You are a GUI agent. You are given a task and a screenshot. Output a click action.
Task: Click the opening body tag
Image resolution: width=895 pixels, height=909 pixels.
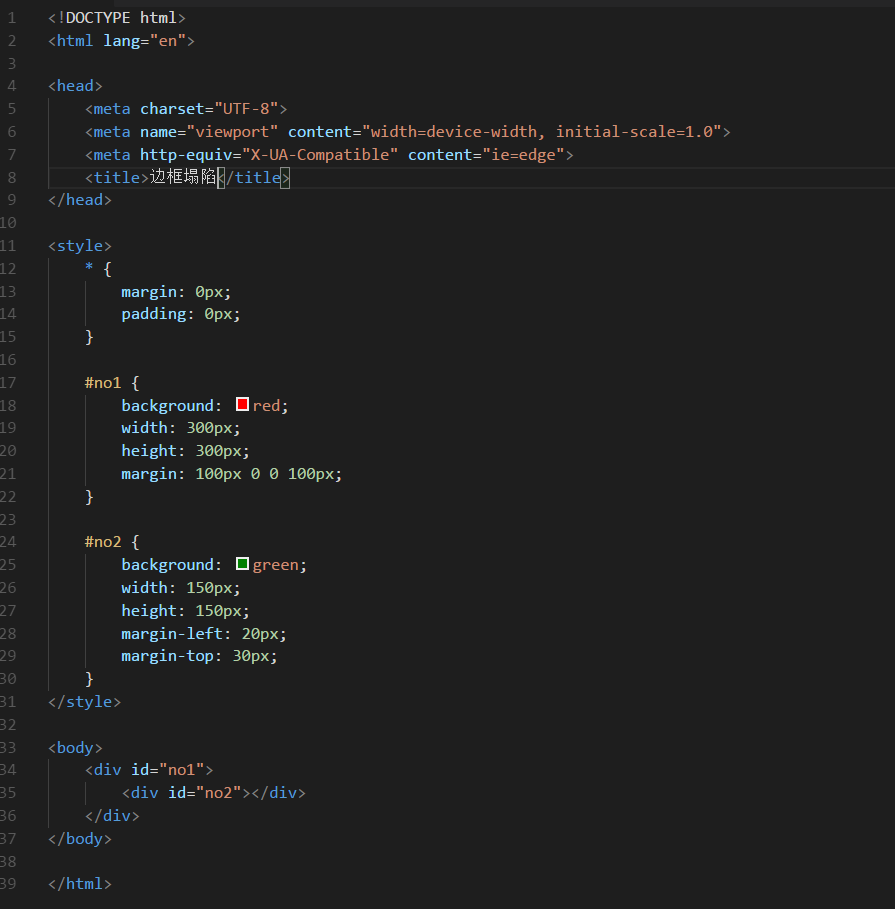point(75,748)
